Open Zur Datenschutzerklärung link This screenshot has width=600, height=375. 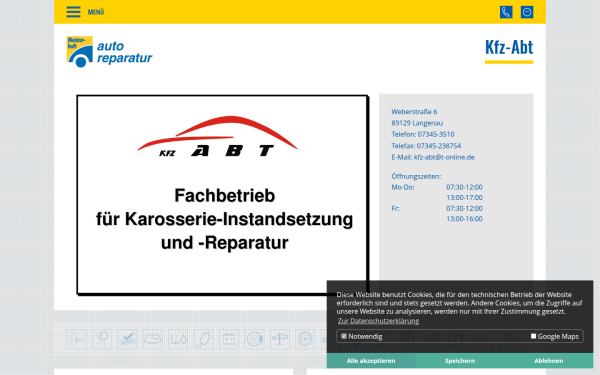[378, 321]
